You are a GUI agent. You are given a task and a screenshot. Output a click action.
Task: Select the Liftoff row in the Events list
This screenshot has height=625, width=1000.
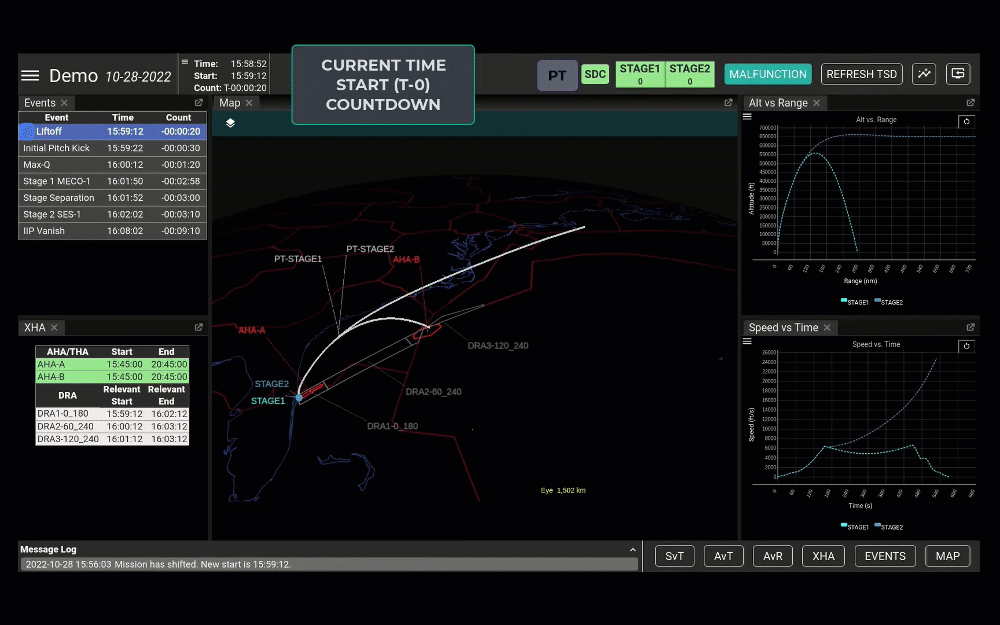110,131
